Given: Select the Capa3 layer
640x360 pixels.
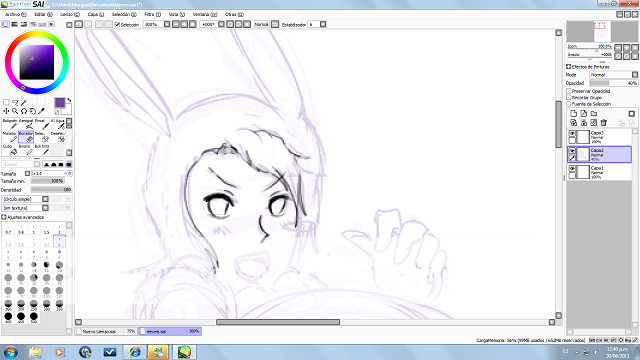Looking at the screenshot, I should tap(599, 137).
